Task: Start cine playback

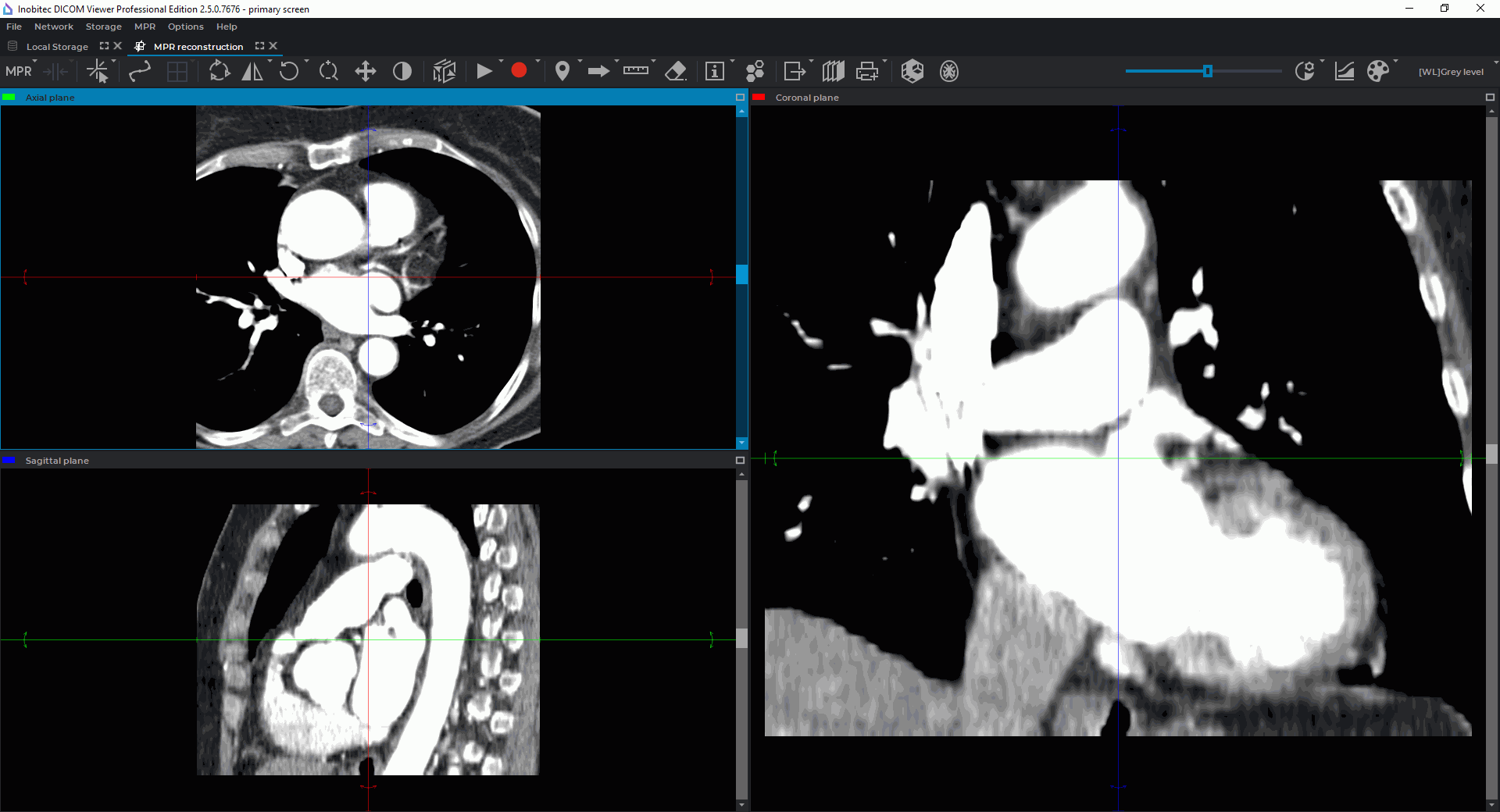Action: (x=484, y=72)
